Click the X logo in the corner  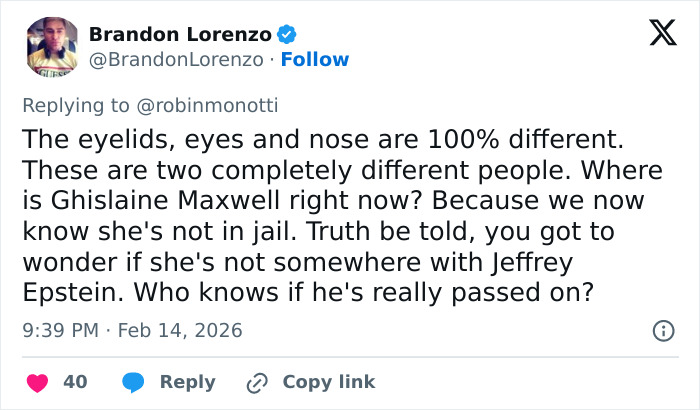656,35
